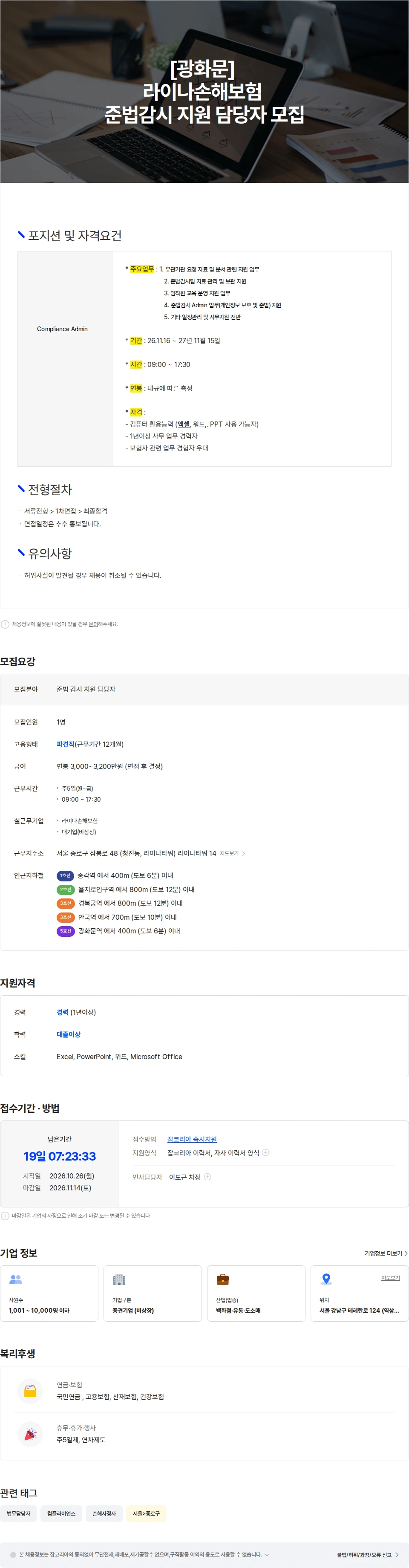Click the 3호선 badge for 안국역

(x=65, y=917)
